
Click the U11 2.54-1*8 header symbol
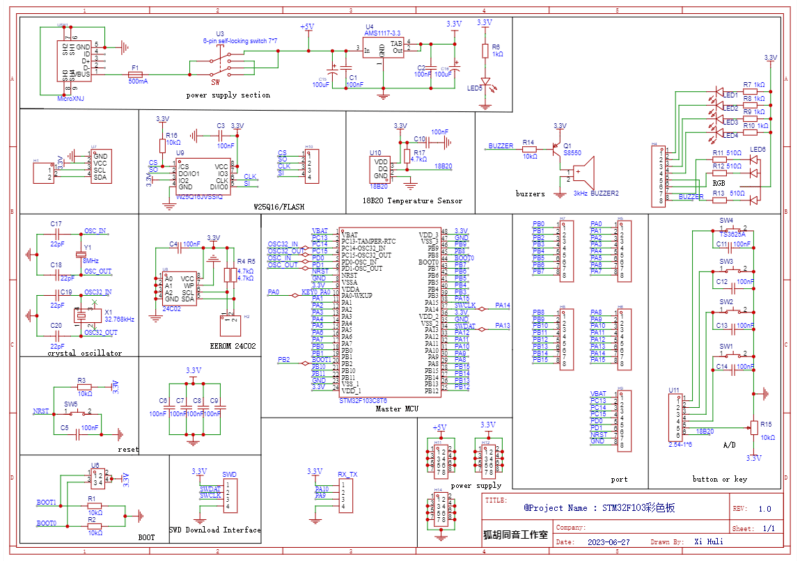coord(675,418)
